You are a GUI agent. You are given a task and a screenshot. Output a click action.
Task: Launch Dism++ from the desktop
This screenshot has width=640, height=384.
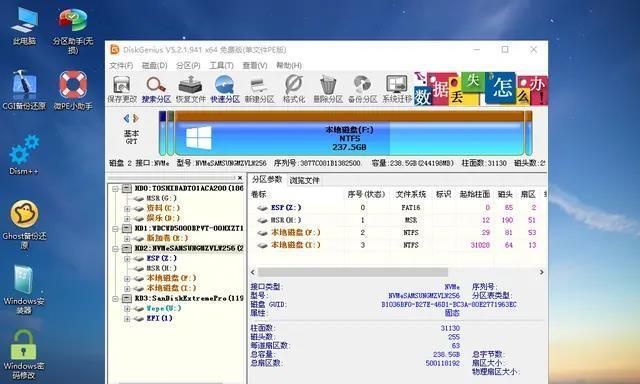[x=24, y=154]
